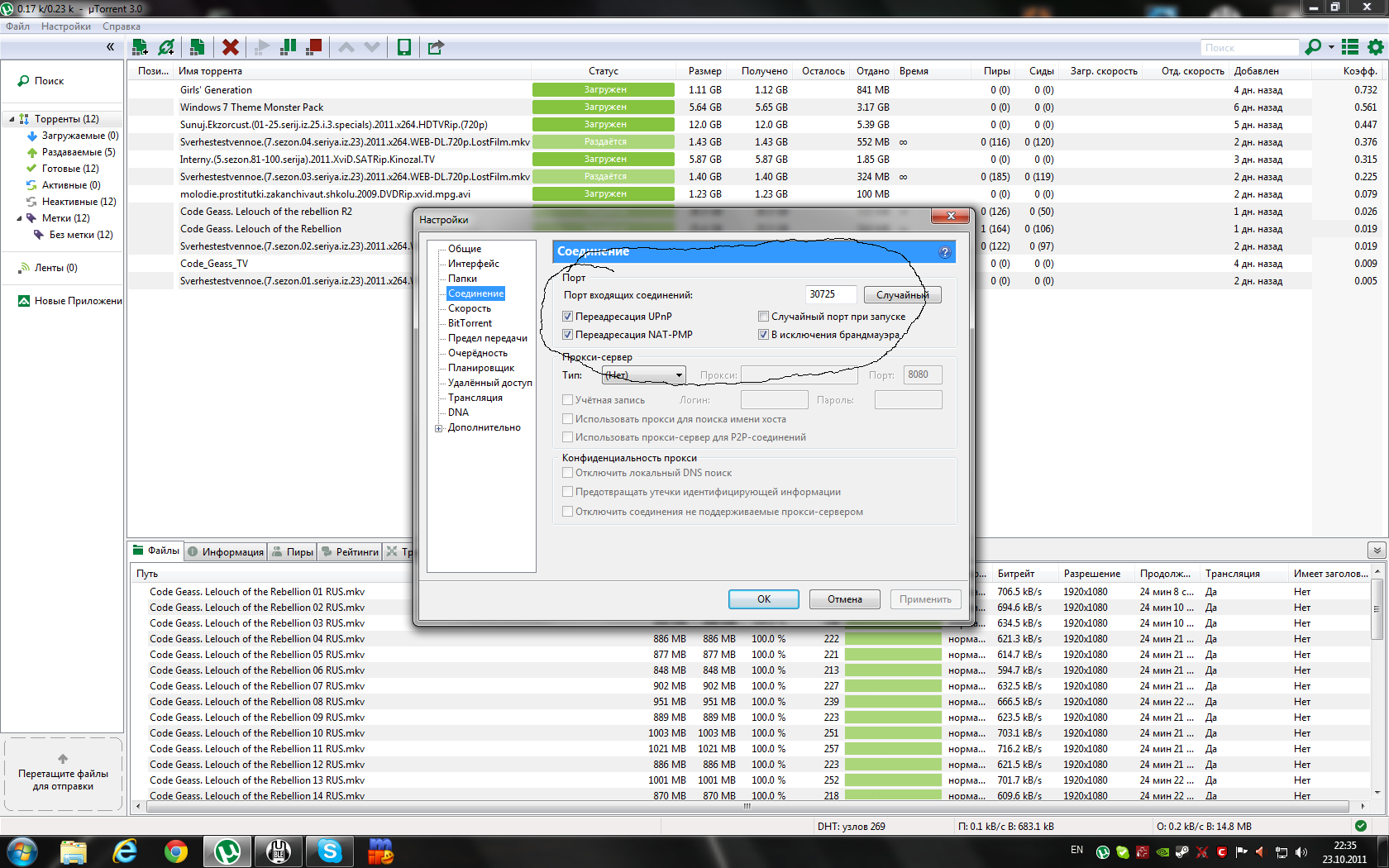Open Internet Explorer from the taskbar

(x=125, y=851)
